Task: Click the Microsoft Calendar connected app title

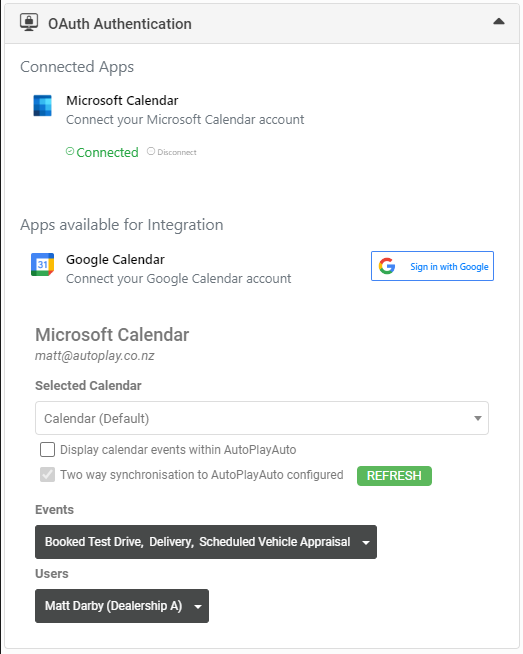Action: coord(122,101)
